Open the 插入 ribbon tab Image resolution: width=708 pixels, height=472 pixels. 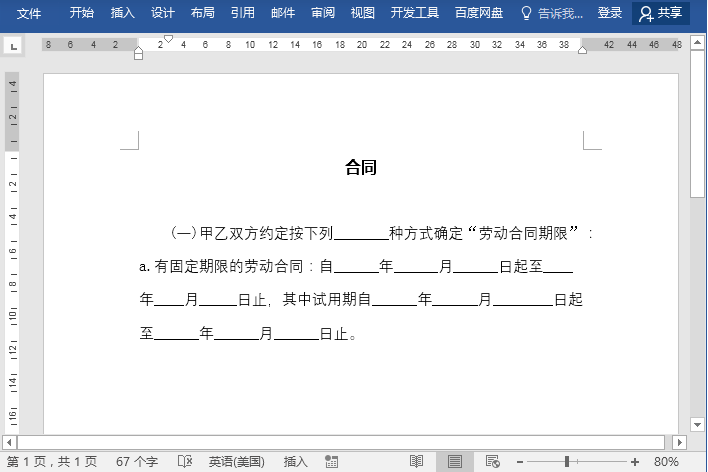pos(122,13)
